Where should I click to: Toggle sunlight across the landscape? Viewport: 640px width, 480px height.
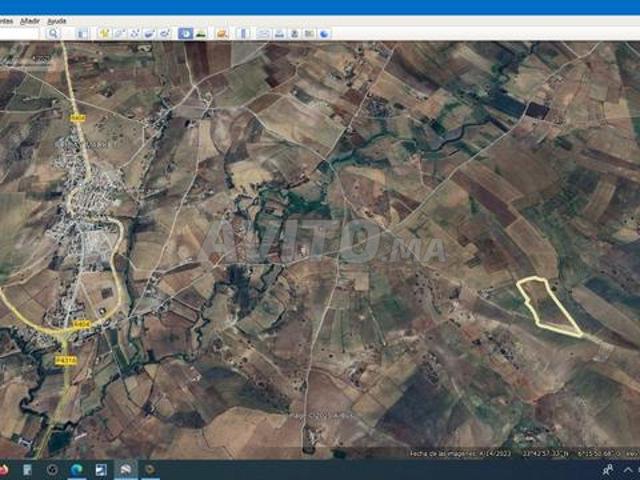pos(201,33)
